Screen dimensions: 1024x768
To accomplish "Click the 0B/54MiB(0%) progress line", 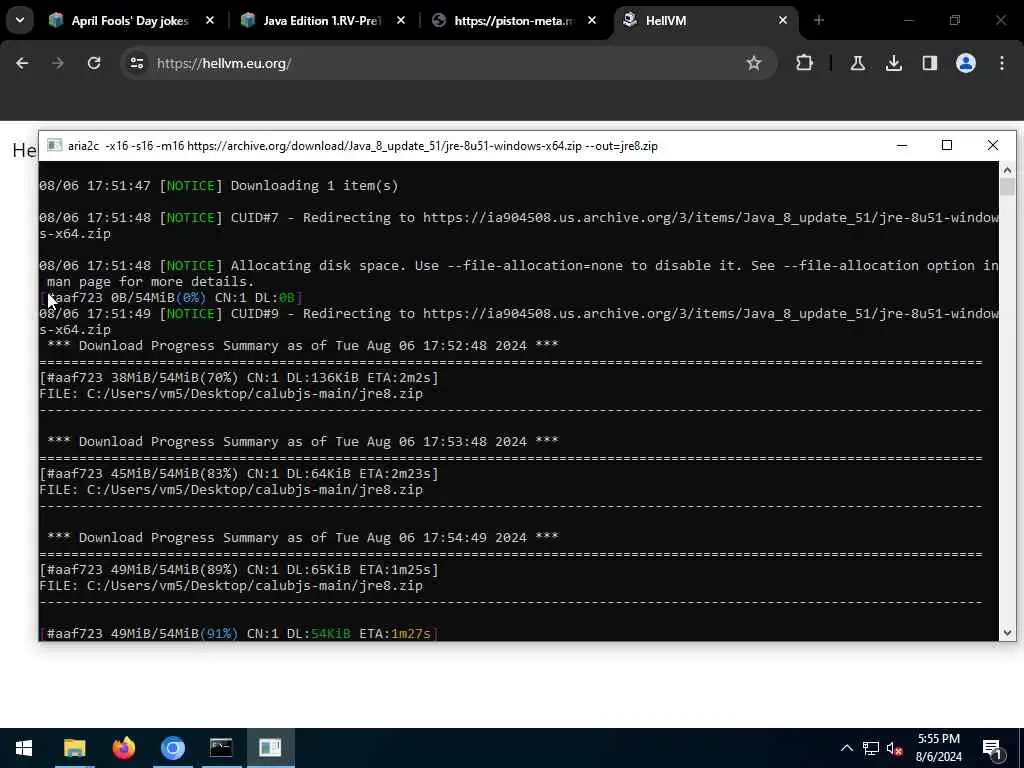I will pyautogui.click(x=171, y=298).
